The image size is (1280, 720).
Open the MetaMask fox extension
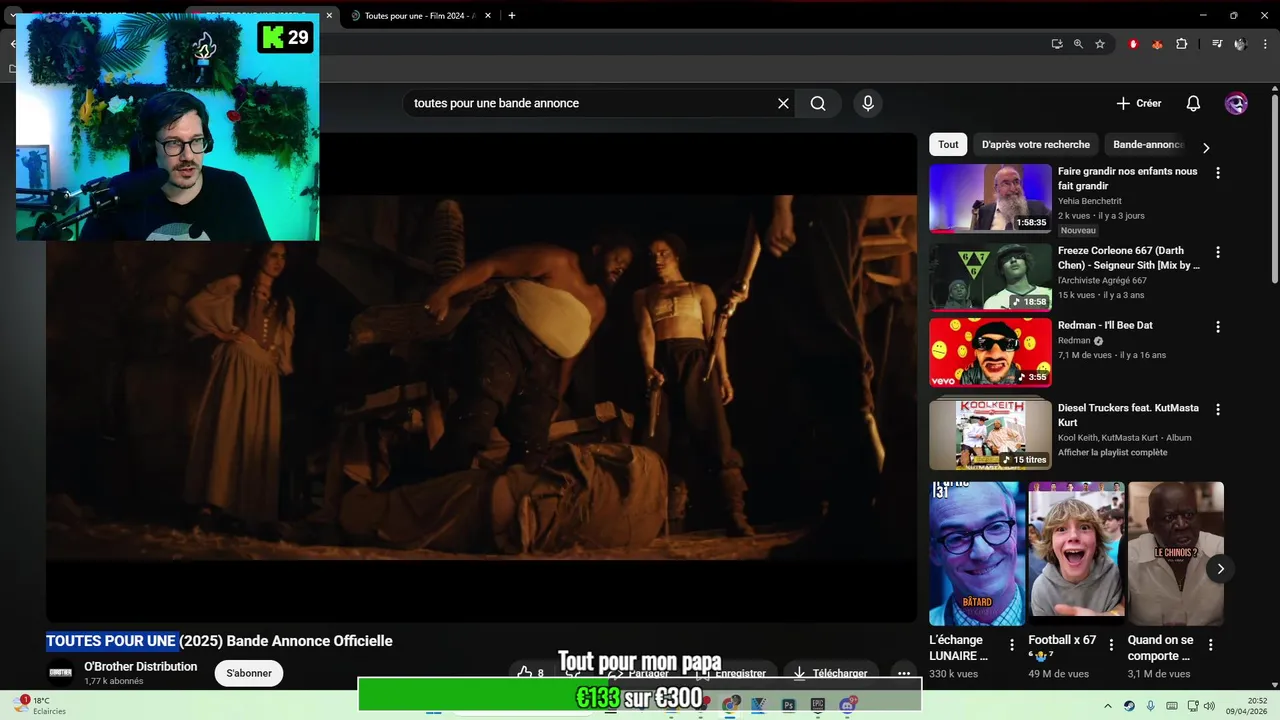(1157, 44)
